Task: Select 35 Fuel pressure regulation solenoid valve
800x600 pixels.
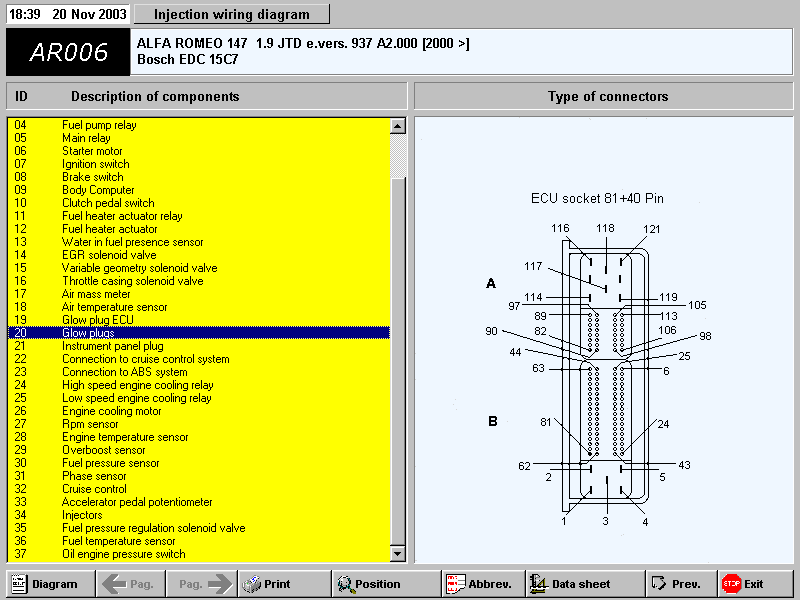Action: 199,528
